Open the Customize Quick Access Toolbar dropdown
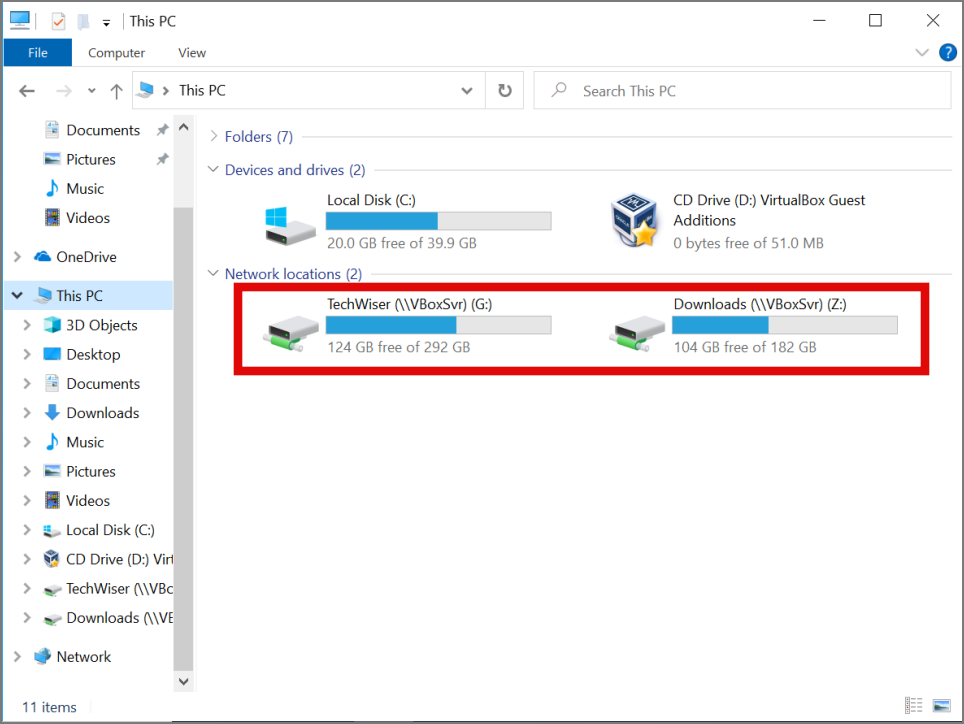This screenshot has width=964, height=724. click(x=106, y=23)
